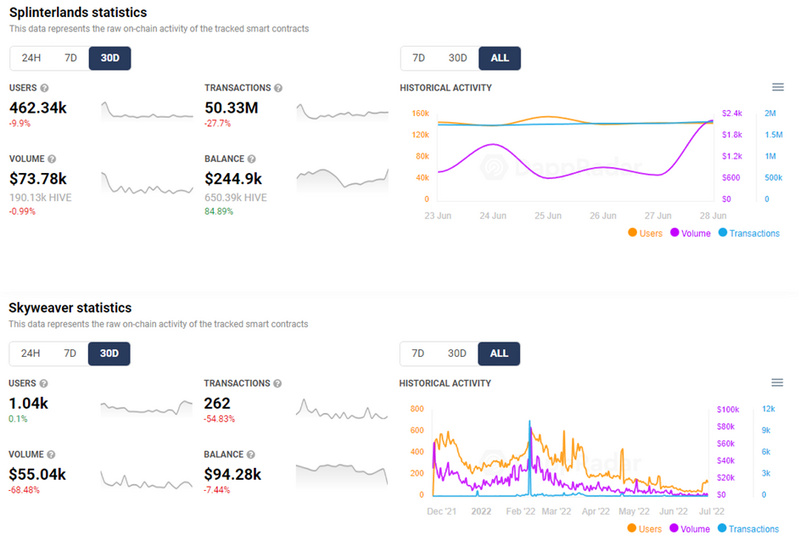800x546 pixels.
Task: Switch Splinterlands chart to 7D
Action: click(419, 58)
